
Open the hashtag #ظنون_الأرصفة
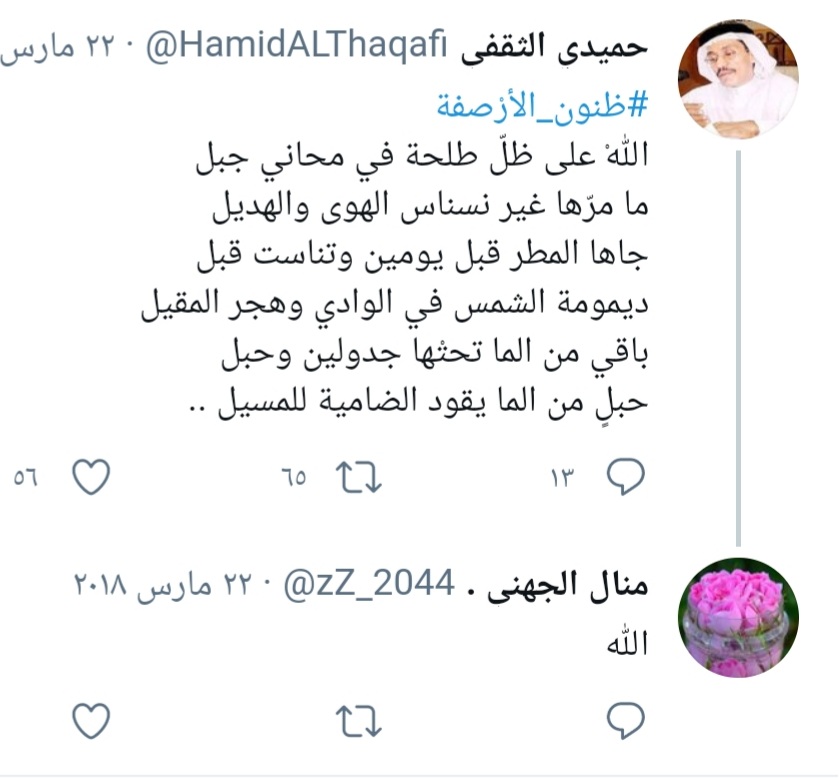point(541,105)
